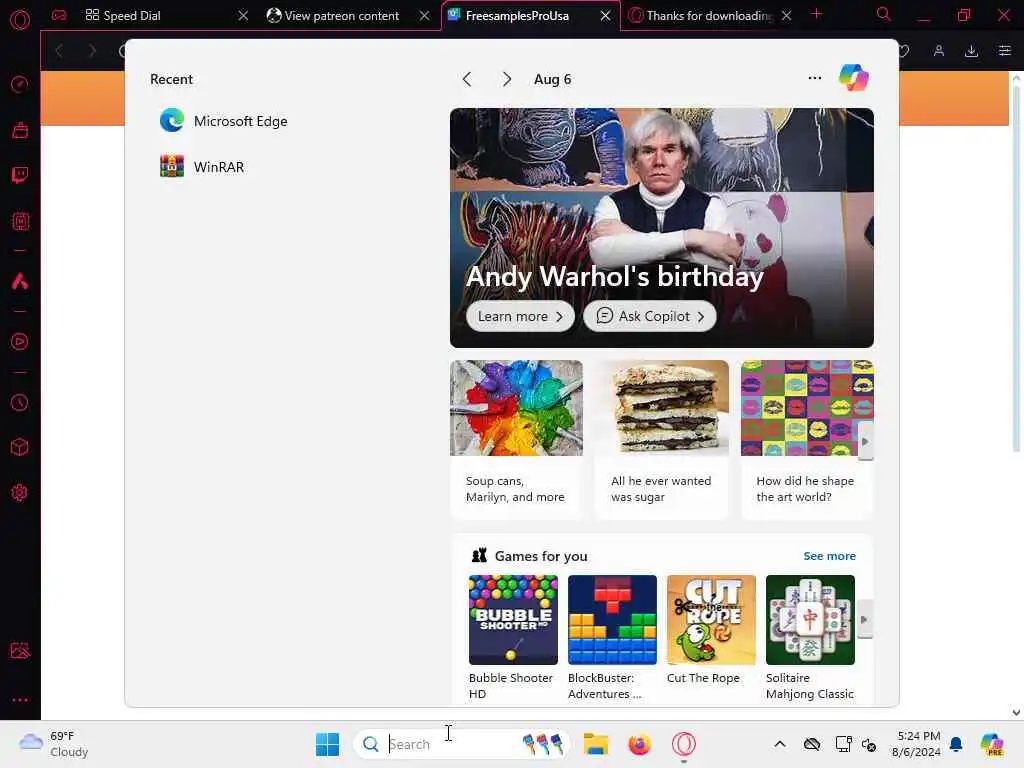Open the chip-shaped panel icon in Opera sidebar

click(x=20, y=221)
